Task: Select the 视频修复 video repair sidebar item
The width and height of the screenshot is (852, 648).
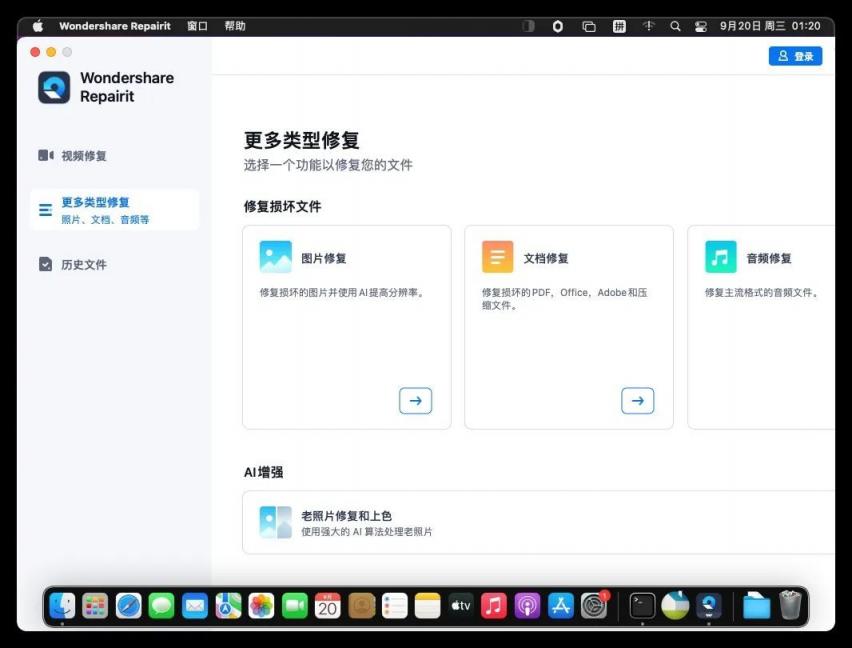Action: pyautogui.click(x=84, y=156)
